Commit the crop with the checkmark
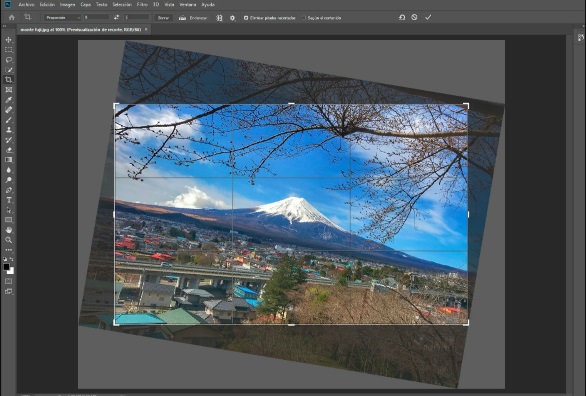 pos(428,17)
